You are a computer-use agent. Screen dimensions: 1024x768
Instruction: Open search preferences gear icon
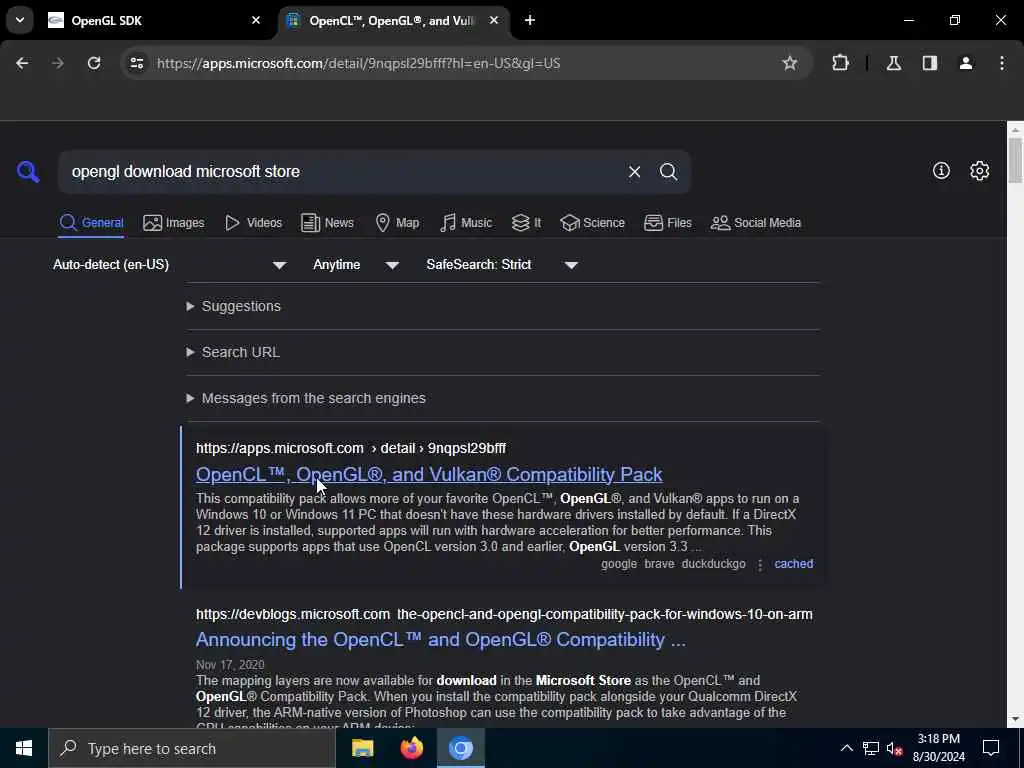(x=980, y=170)
